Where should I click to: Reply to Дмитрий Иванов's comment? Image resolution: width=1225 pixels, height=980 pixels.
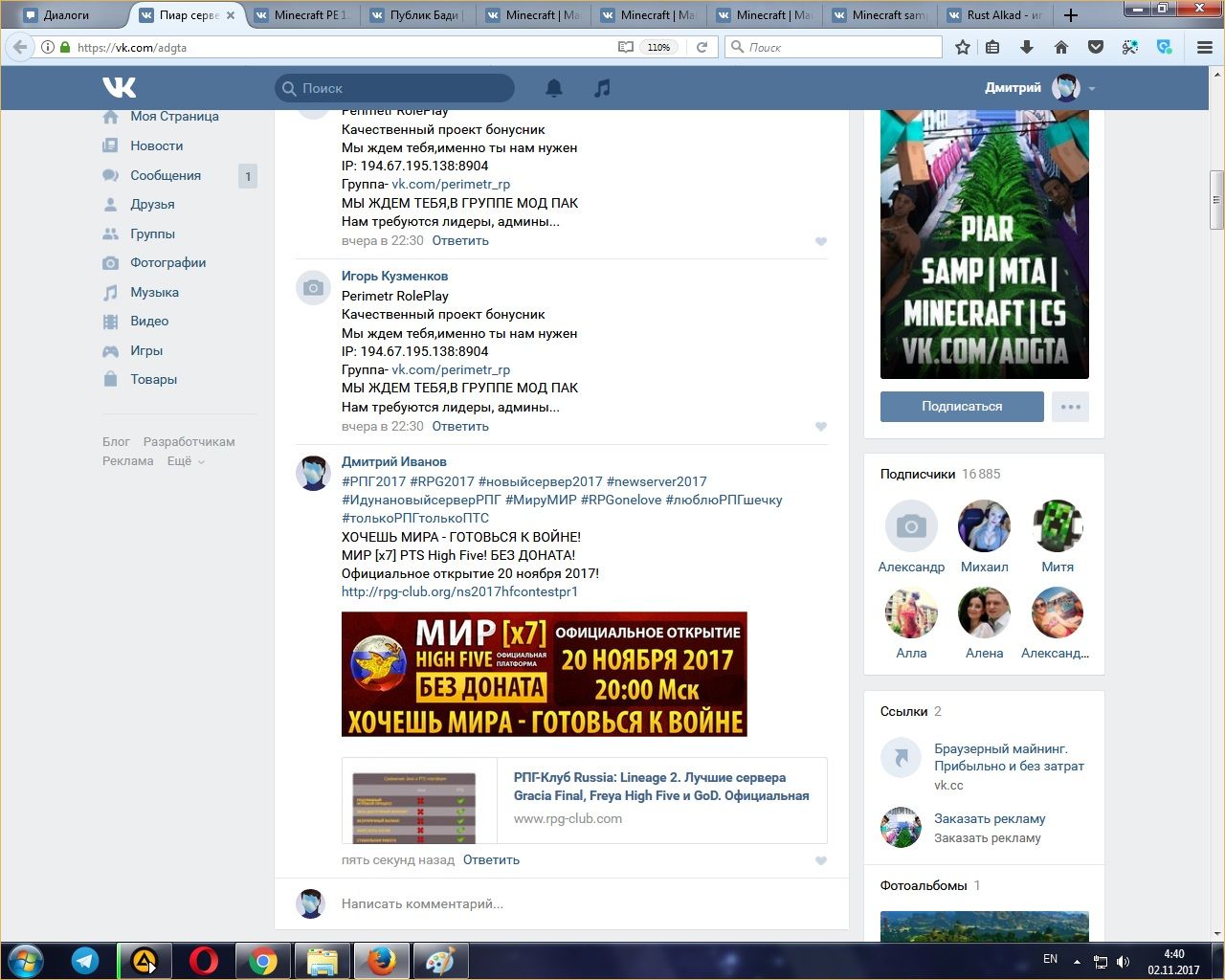[x=491, y=860]
